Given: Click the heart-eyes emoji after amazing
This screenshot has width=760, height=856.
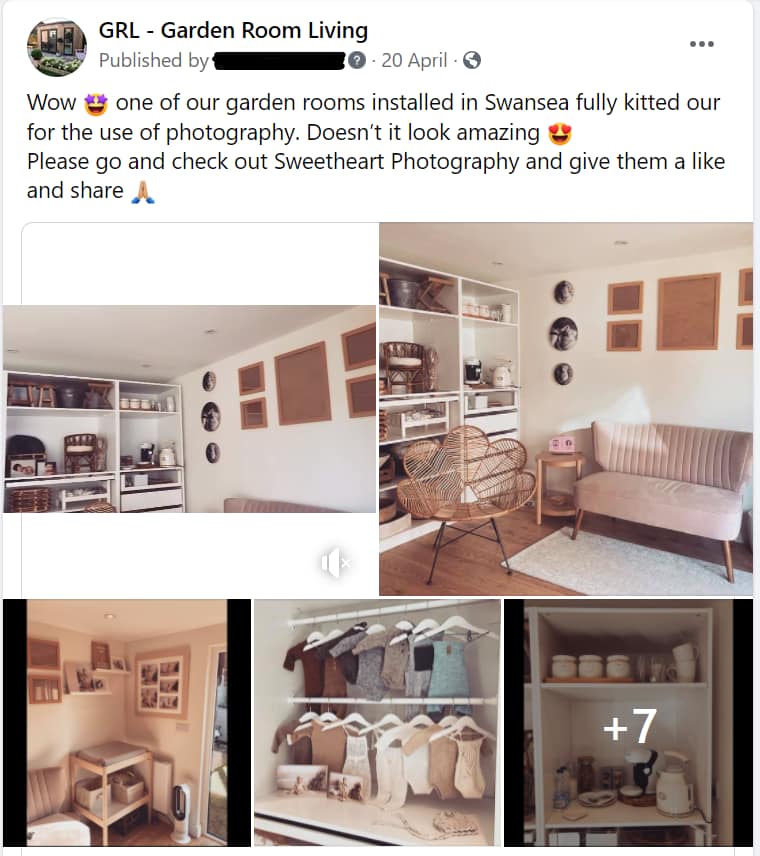Looking at the screenshot, I should point(560,133).
